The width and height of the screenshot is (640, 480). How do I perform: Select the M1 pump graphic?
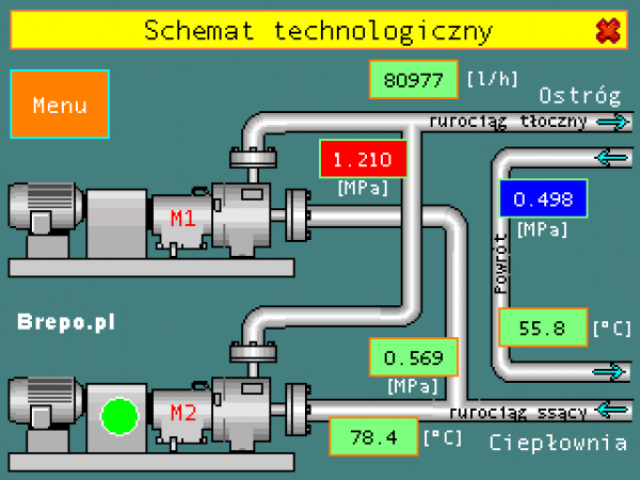coord(210,219)
